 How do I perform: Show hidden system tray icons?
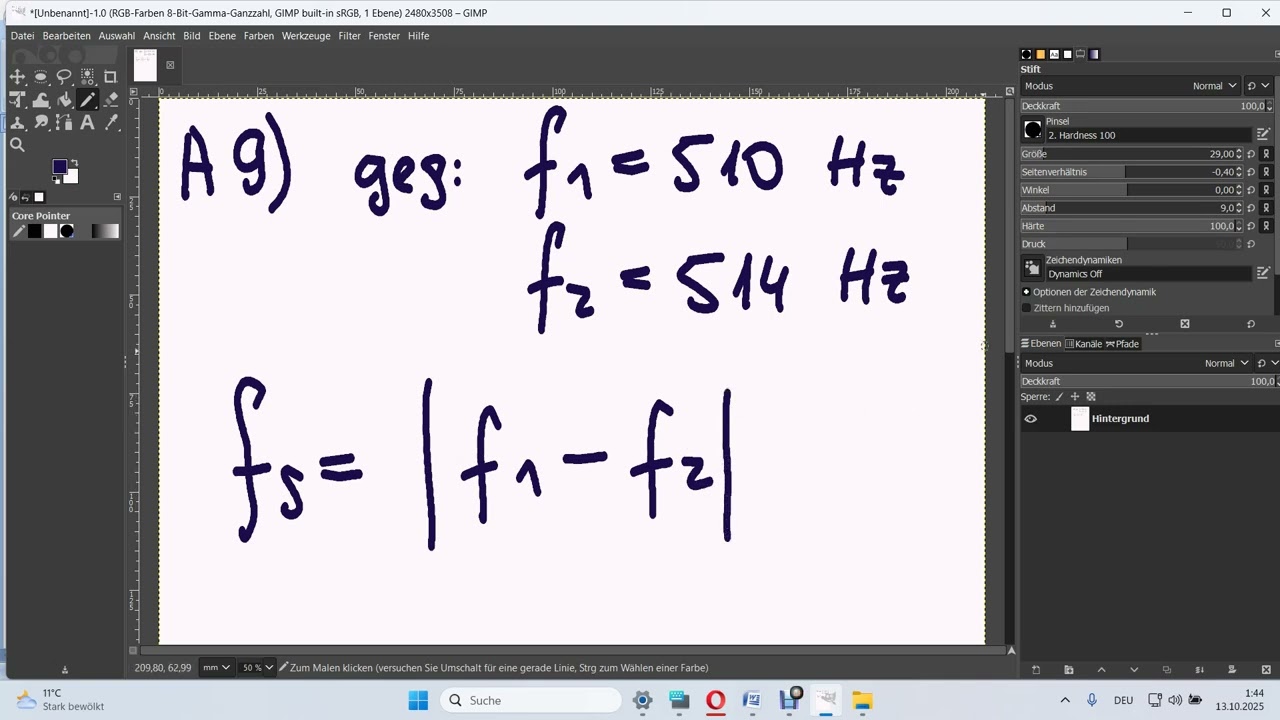click(x=1065, y=700)
